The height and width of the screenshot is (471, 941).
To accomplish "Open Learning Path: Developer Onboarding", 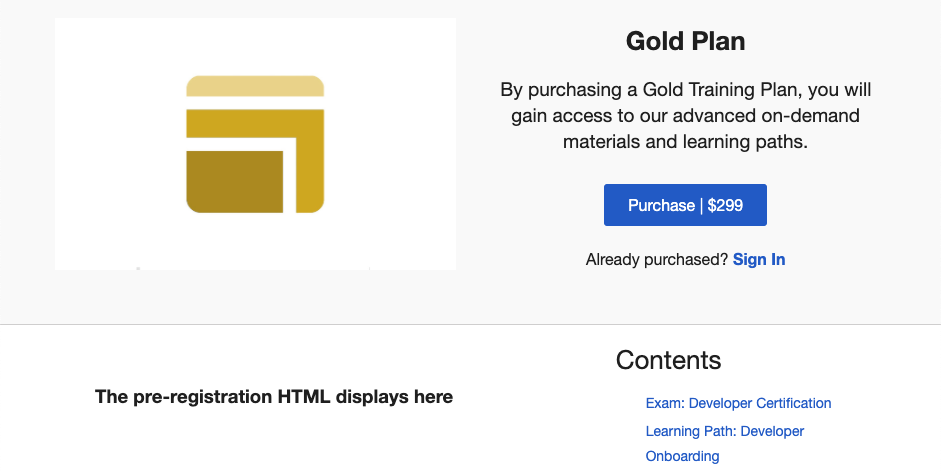I will click(724, 443).
